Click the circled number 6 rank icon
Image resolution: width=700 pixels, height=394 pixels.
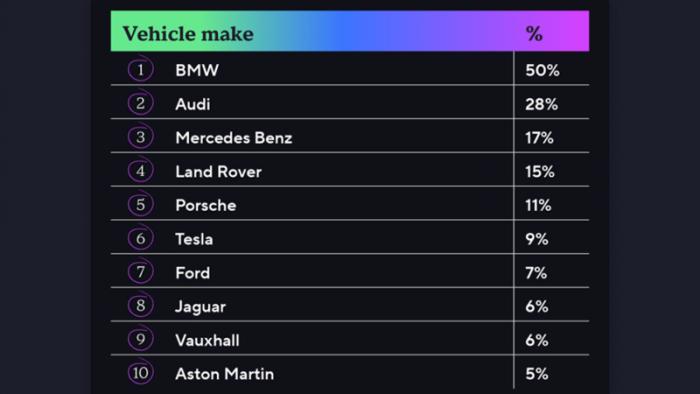coord(141,238)
